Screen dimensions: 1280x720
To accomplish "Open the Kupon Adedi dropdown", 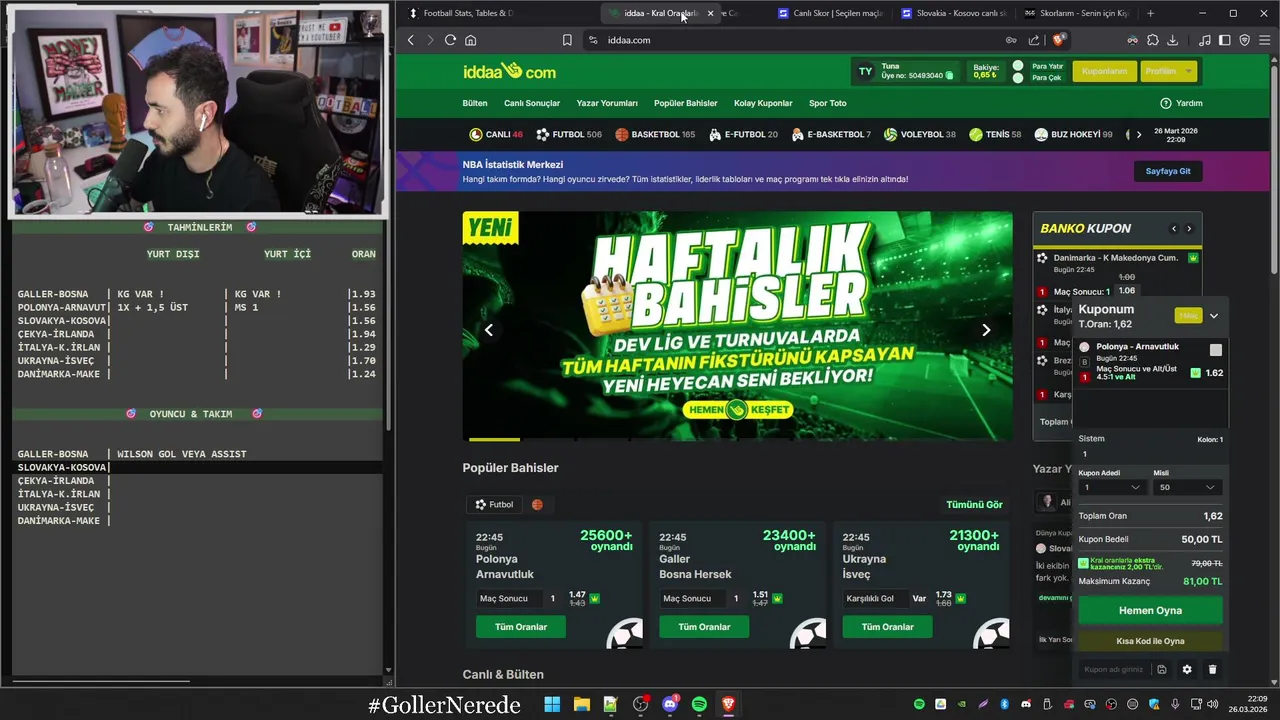I will (x=1112, y=487).
